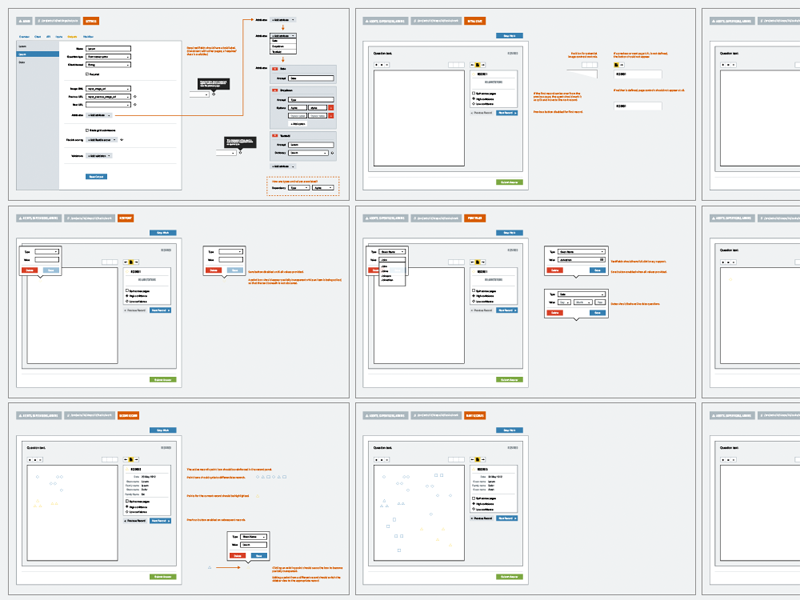Viewport: 800px width, 600px height.
Task: Open the add attribute dropdown in settings form
Action: click(99, 115)
